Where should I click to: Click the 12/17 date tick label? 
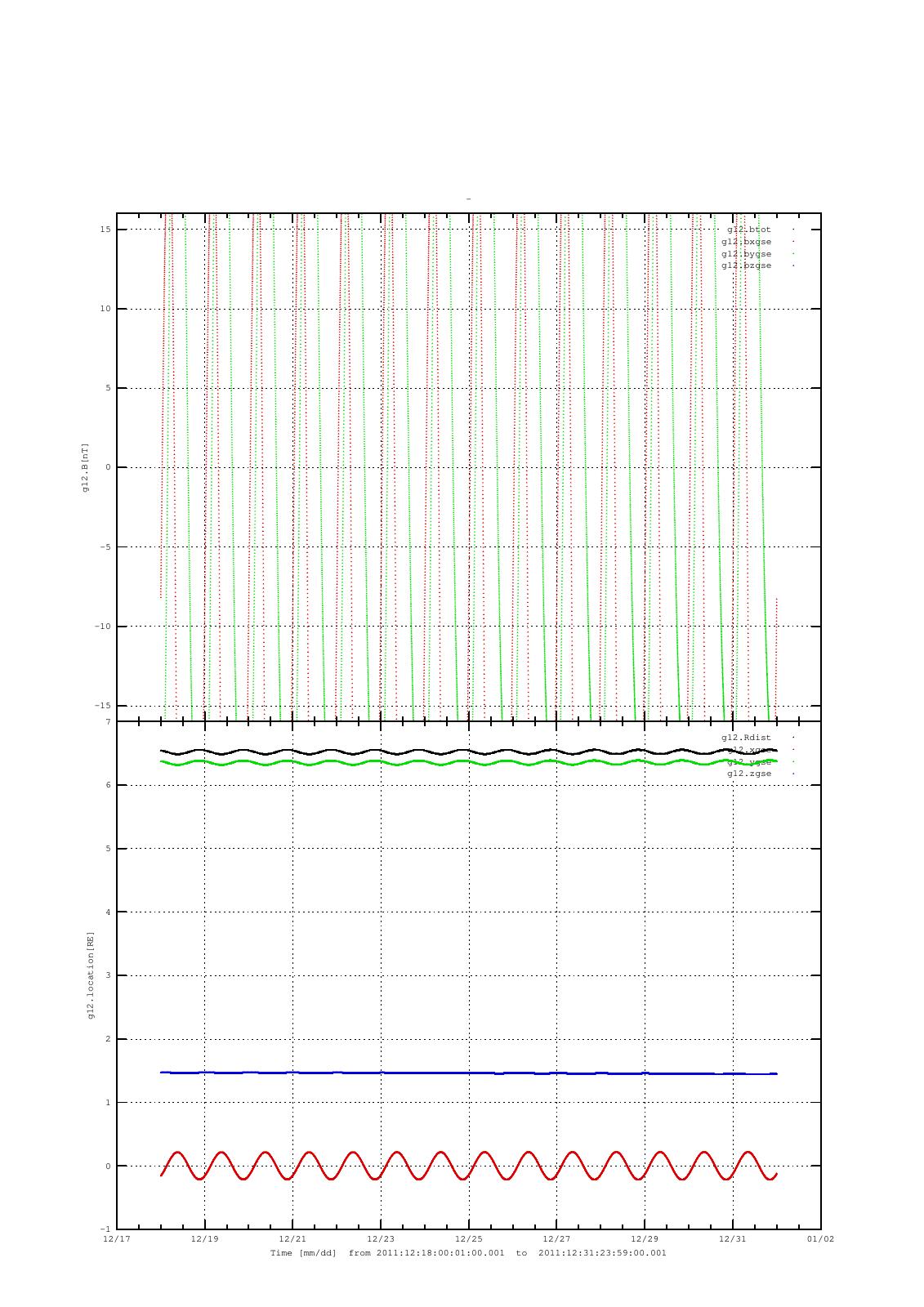point(116,1239)
